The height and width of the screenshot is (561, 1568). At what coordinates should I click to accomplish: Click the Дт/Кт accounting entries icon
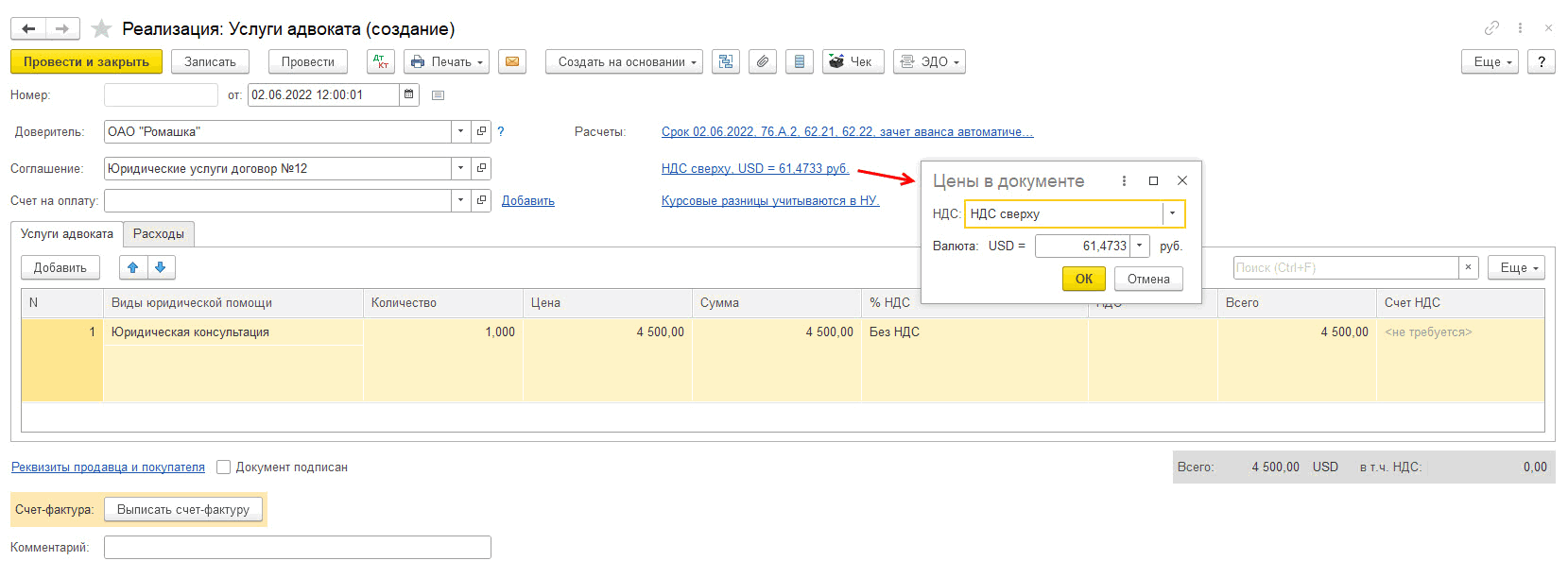381,62
